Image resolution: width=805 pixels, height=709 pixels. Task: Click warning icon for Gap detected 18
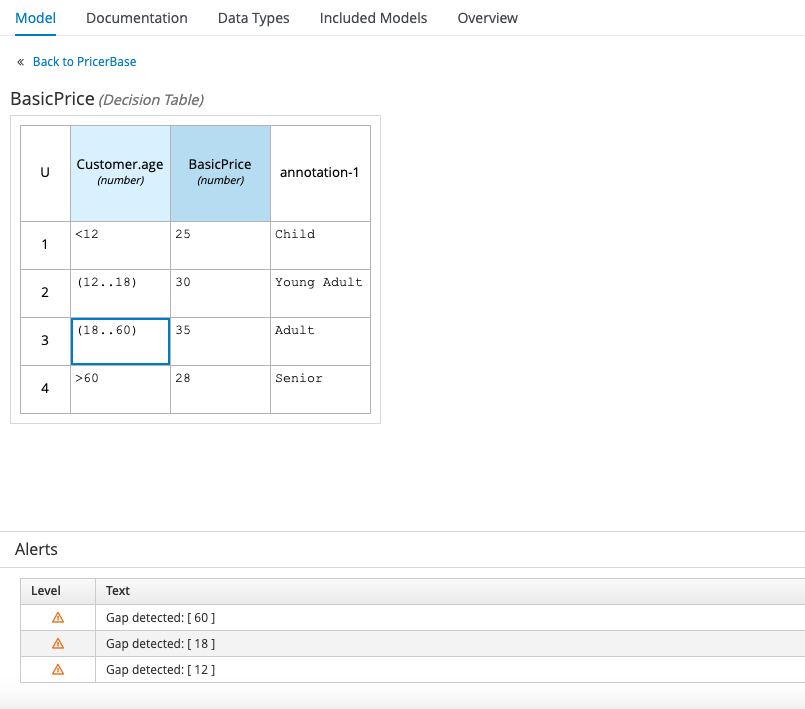[58, 644]
